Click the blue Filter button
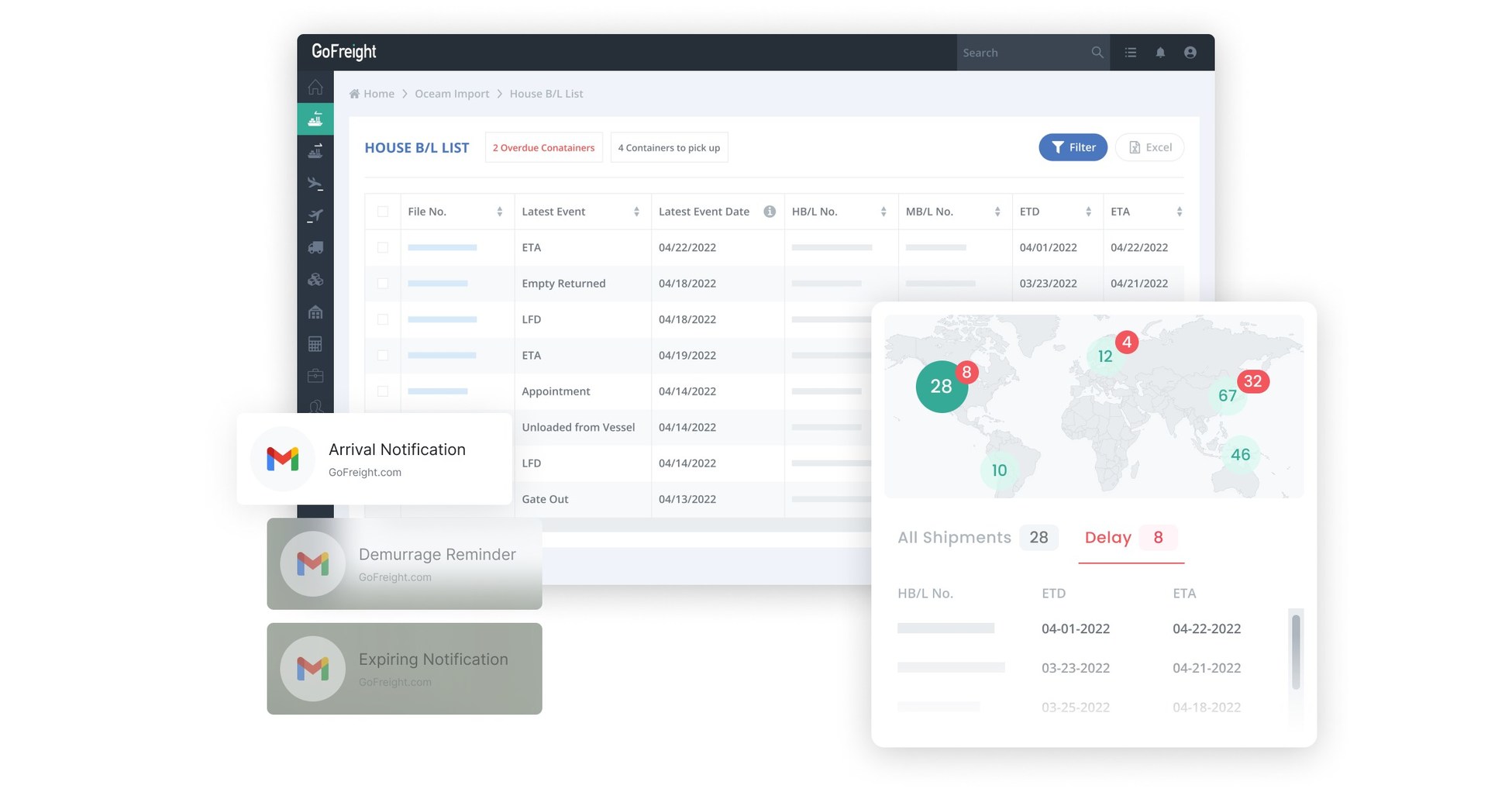1512x792 pixels. tap(1073, 146)
